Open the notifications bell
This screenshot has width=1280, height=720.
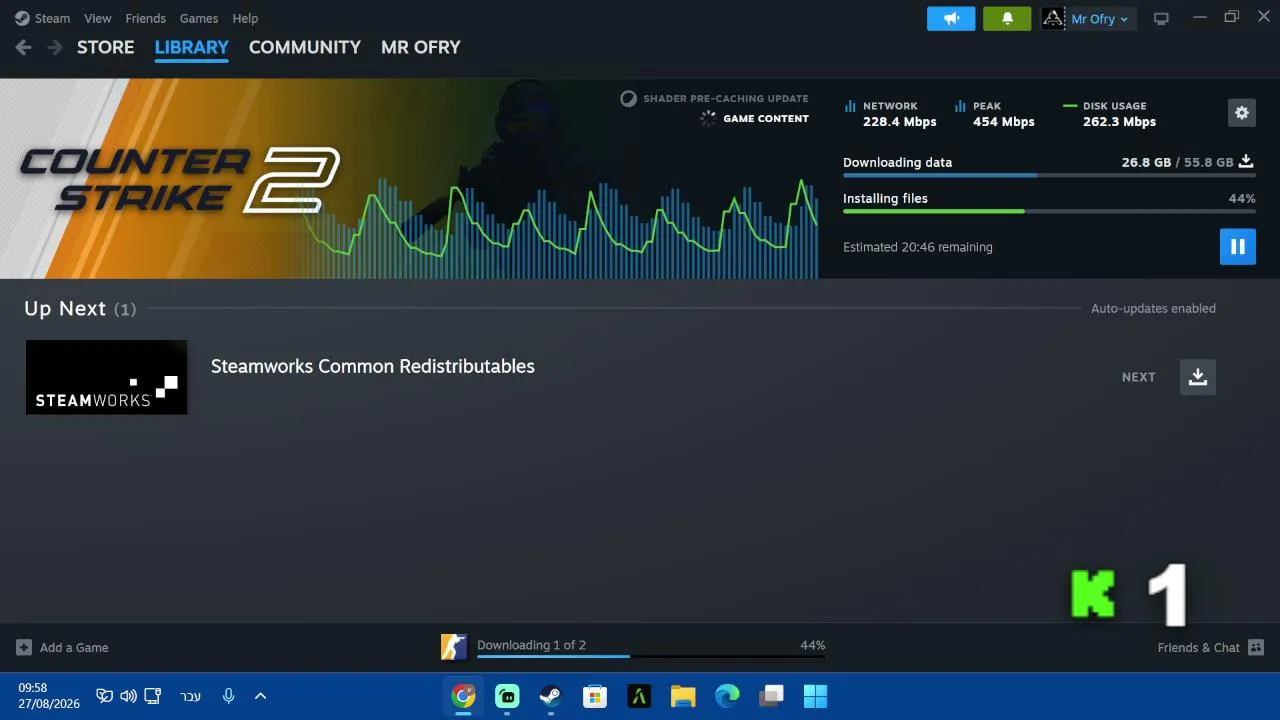pyautogui.click(x=1007, y=18)
